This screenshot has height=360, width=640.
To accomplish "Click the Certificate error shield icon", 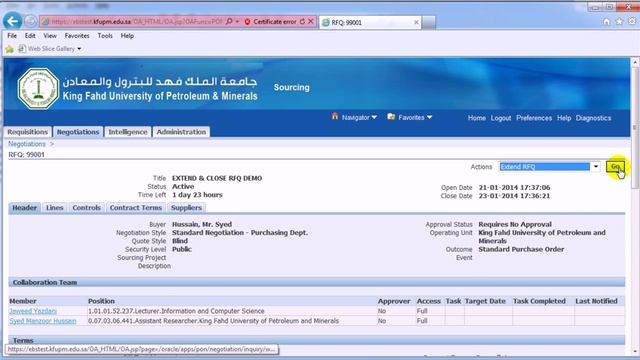I will (x=247, y=22).
